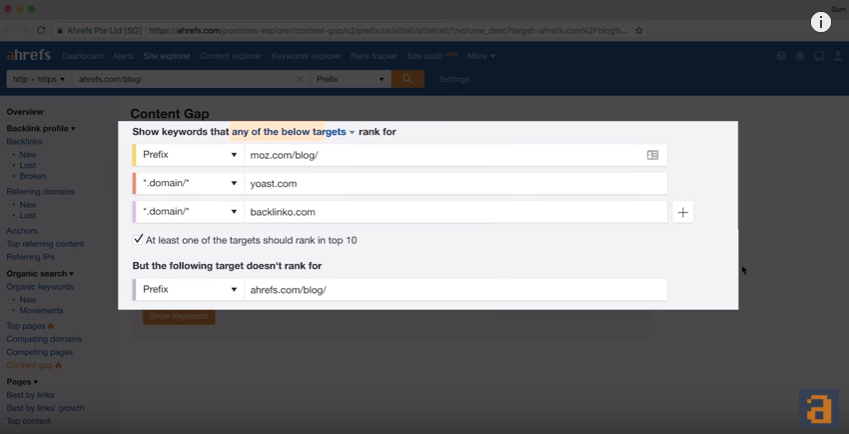This screenshot has width=849, height=434.
Task: Open Content gap in sidebar
Action: coord(30,365)
